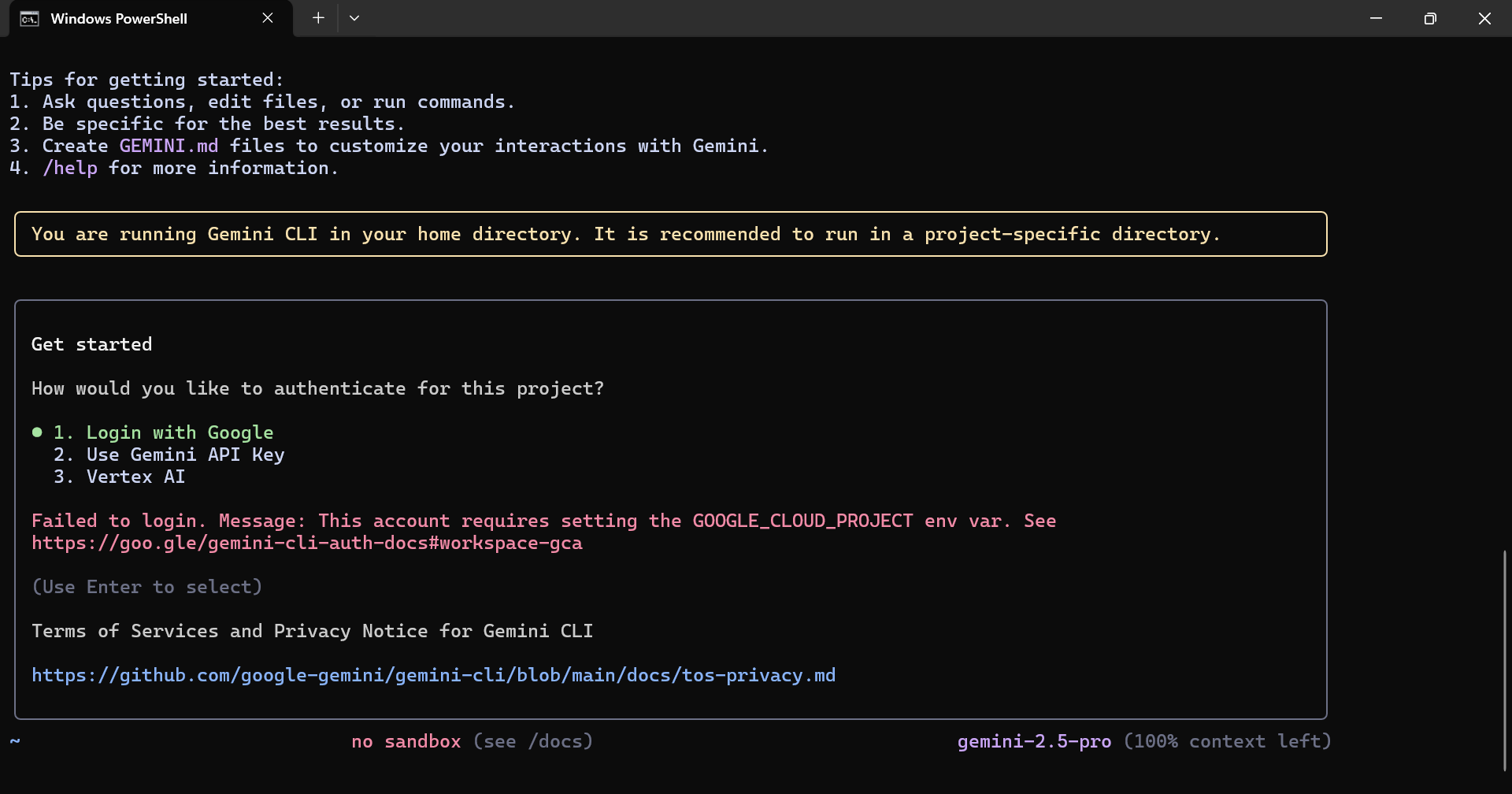Select the Windows PowerShell tab
Screen dimensions: 1512x794
[150, 18]
